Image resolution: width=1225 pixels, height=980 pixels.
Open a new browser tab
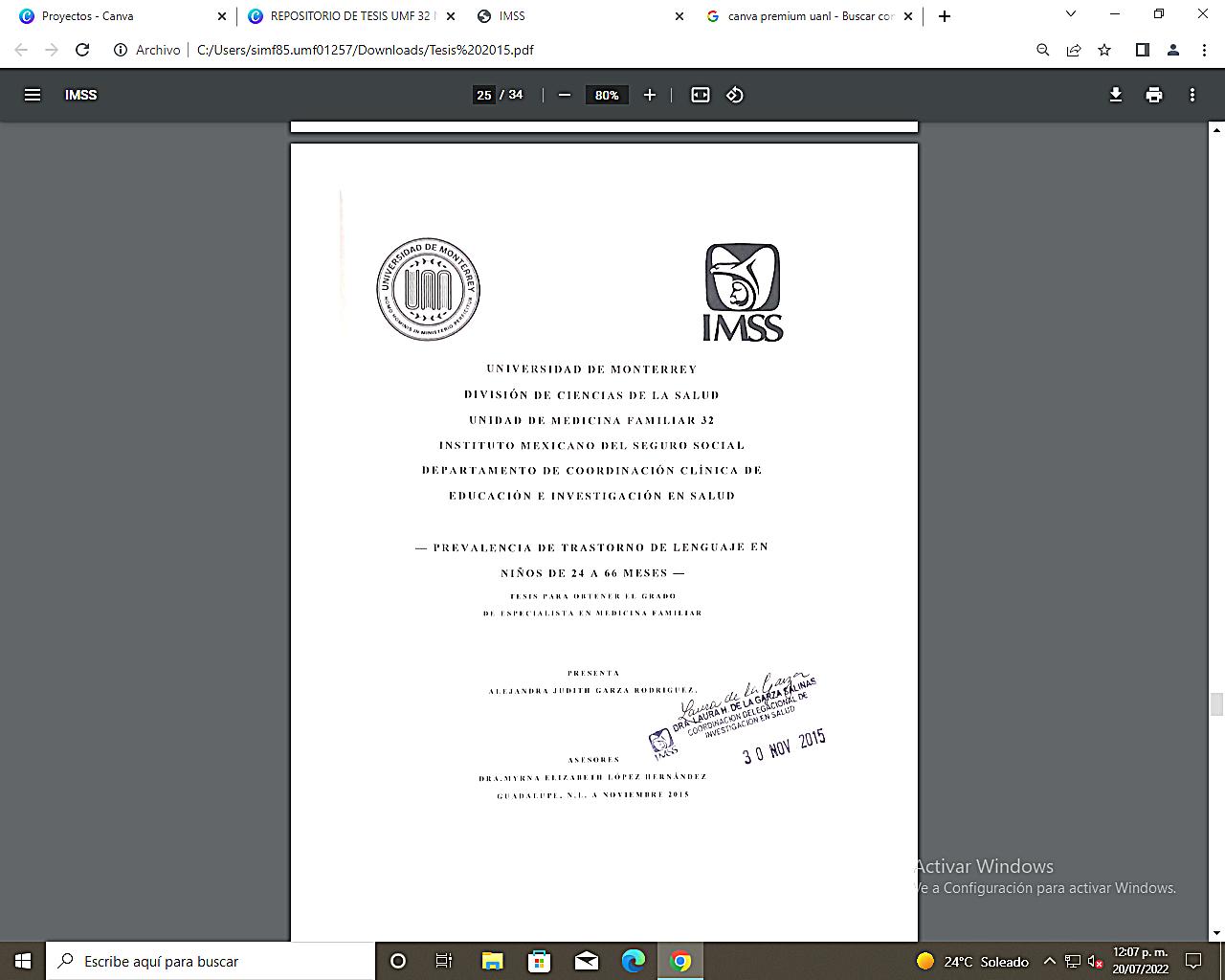pyautogui.click(x=945, y=16)
